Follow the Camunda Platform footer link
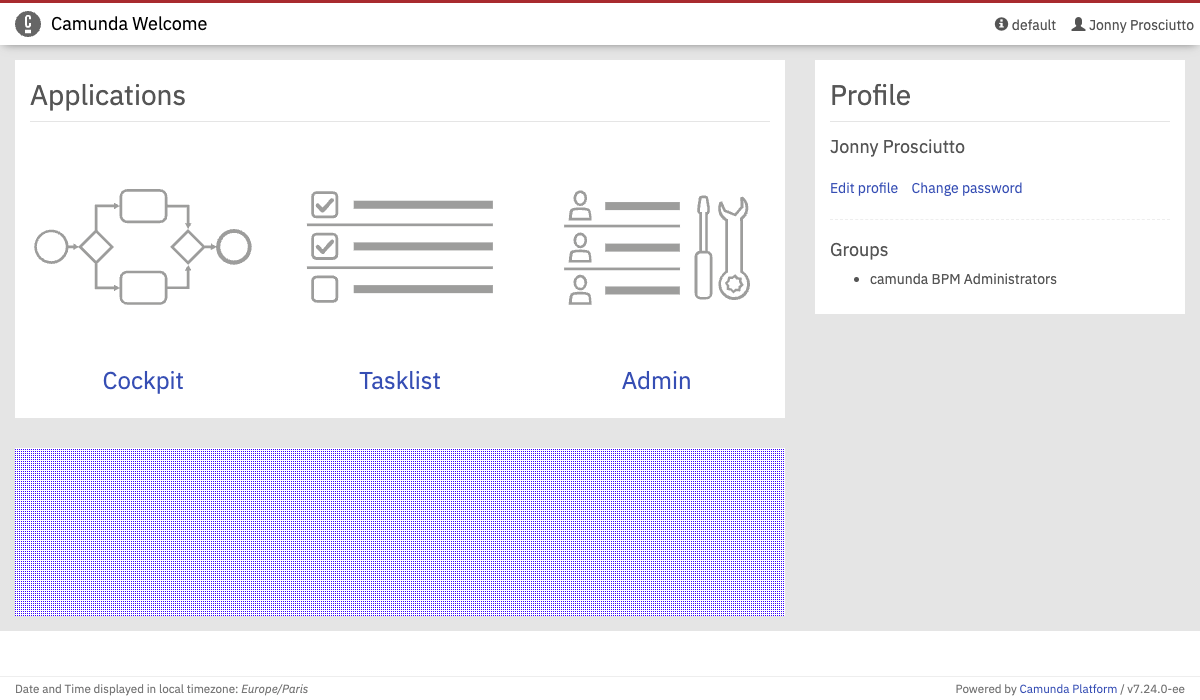Viewport: 1200px width, 700px height. 1068,689
